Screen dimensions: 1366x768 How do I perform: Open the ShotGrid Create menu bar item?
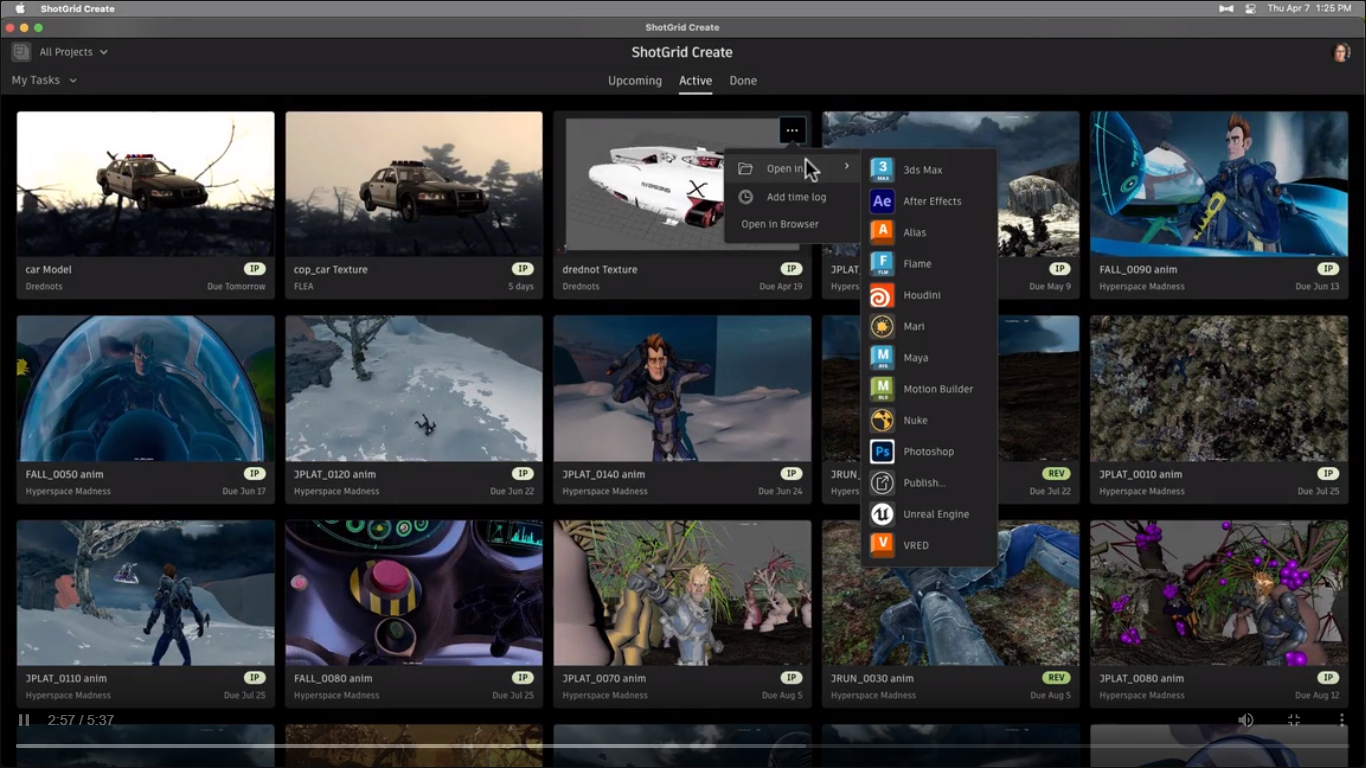click(78, 8)
